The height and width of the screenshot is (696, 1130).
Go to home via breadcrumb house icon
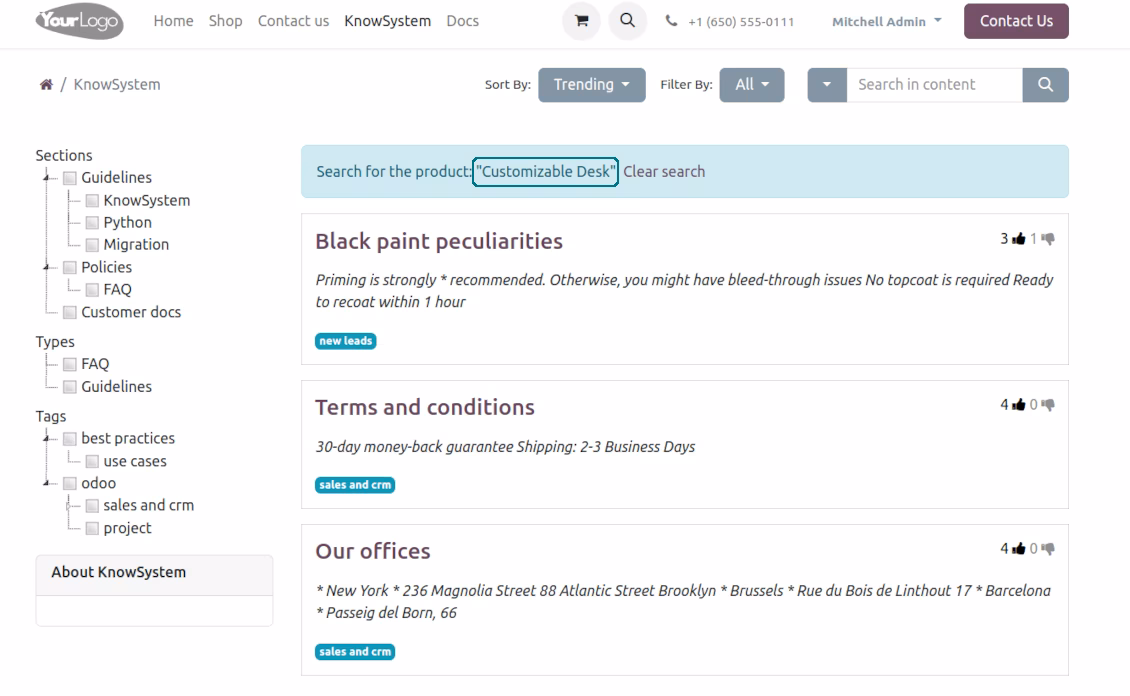tap(46, 84)
